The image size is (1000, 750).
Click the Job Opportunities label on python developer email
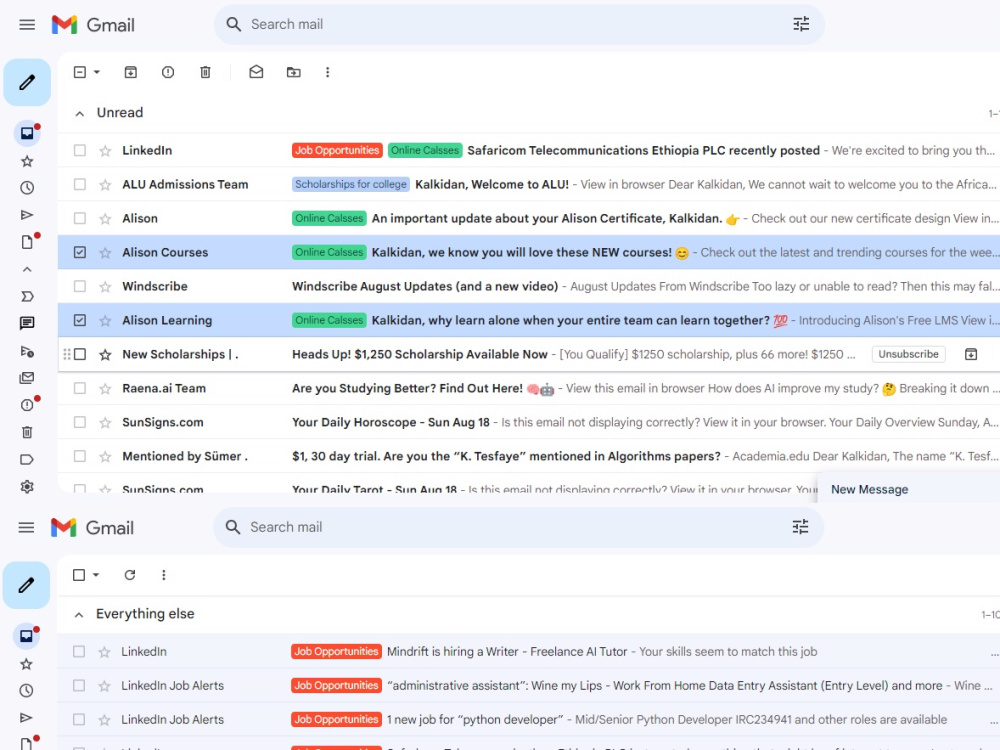pos(337,719)
